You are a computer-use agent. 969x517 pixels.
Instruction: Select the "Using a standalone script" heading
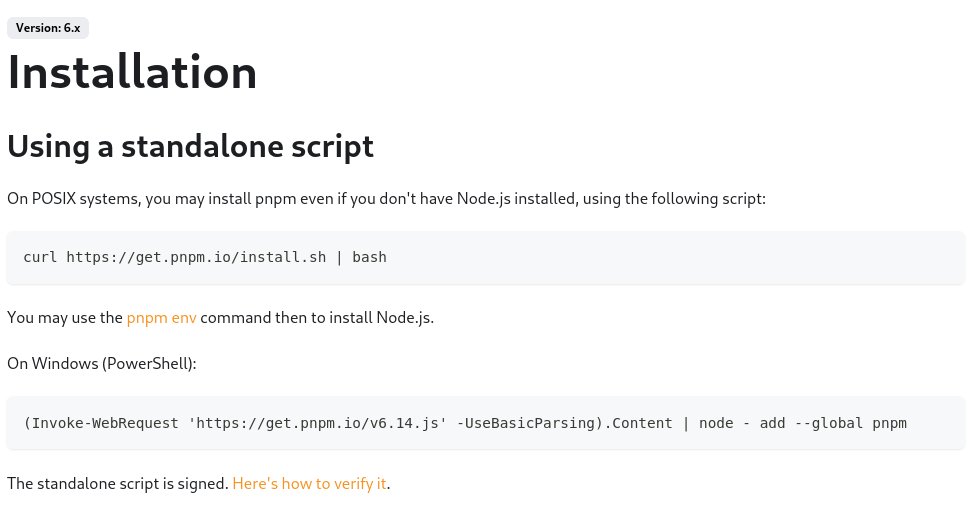pyautogui.click(x=190, y=146)
